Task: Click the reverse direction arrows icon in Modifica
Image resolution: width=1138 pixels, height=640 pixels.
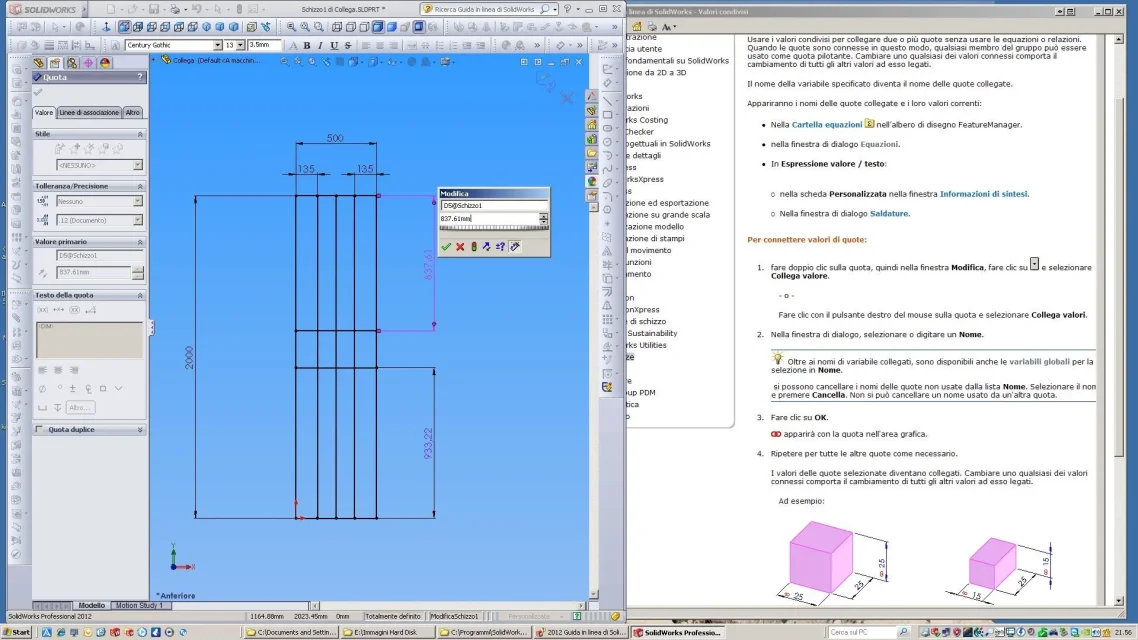Action: (x=486, y=247)
